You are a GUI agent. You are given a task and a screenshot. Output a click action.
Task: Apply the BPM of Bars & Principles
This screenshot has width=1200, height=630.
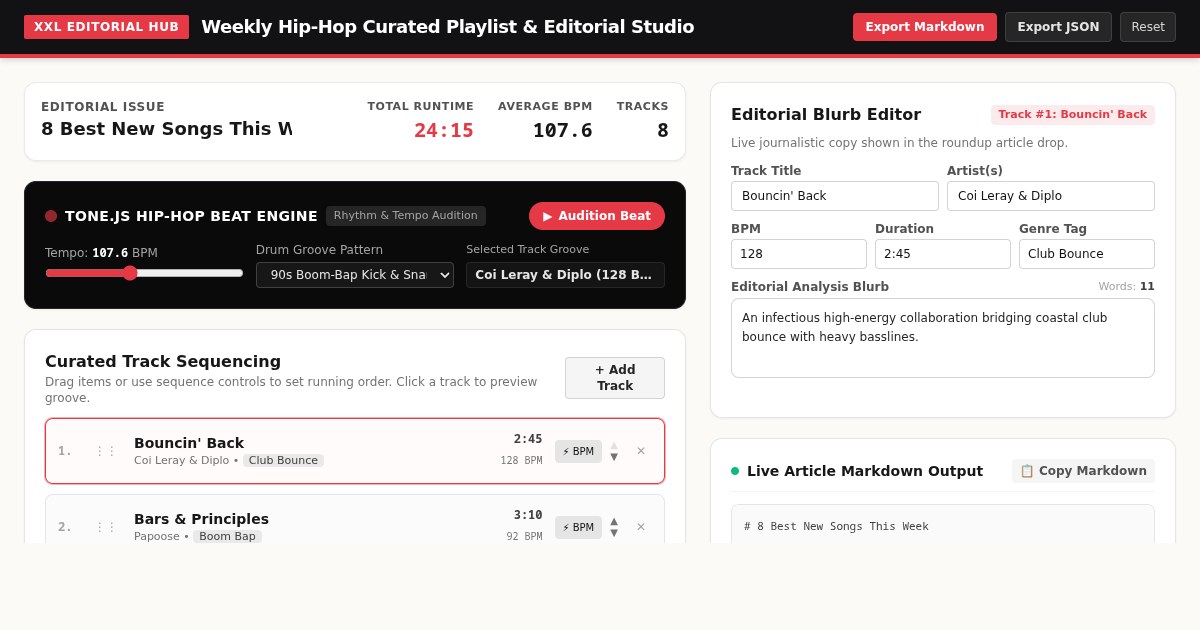[578, 527]
